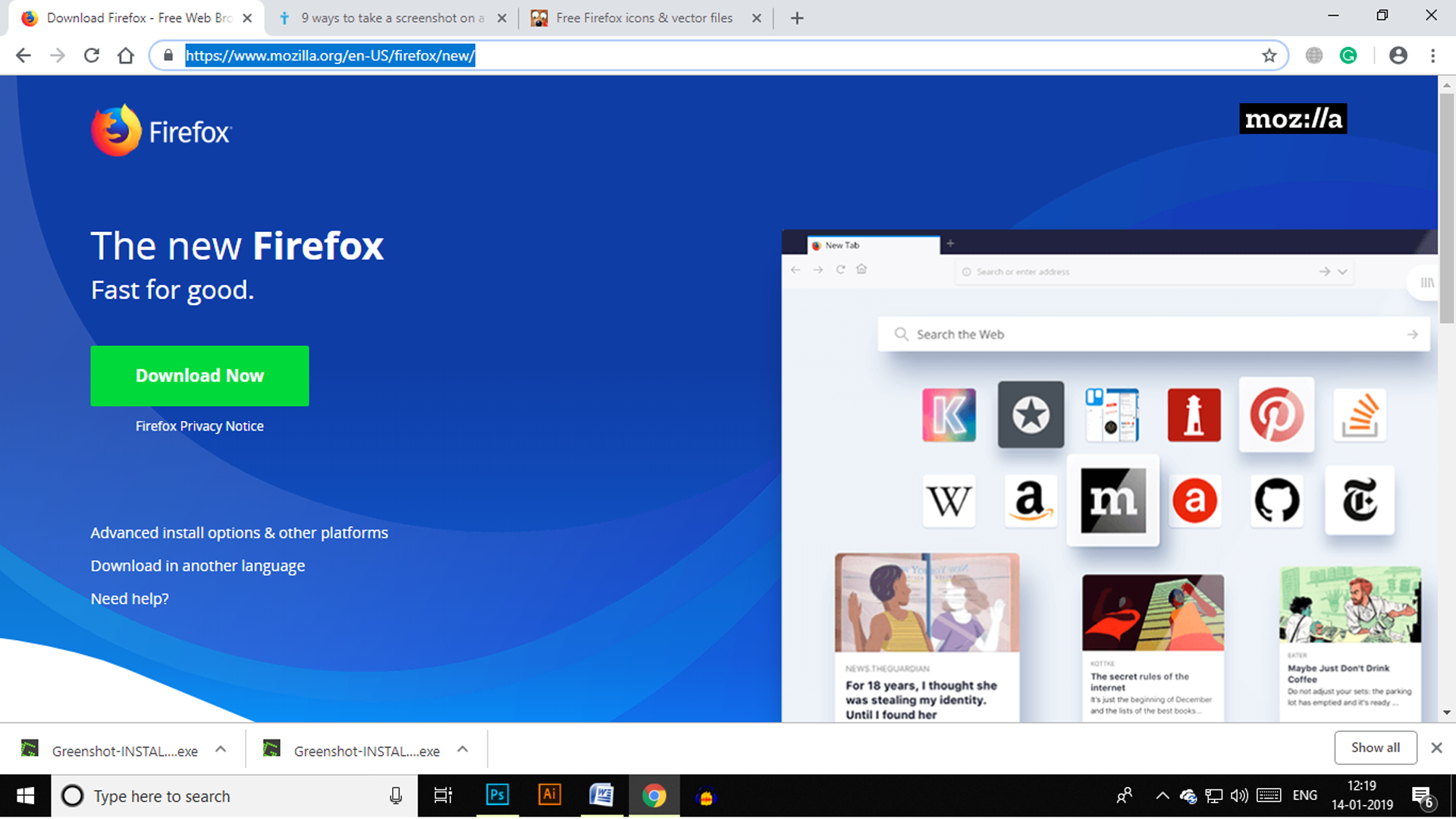This screenshot has height=819, width=1456.
Task: Open the volume control
Action: click(x=1239, y=795)
